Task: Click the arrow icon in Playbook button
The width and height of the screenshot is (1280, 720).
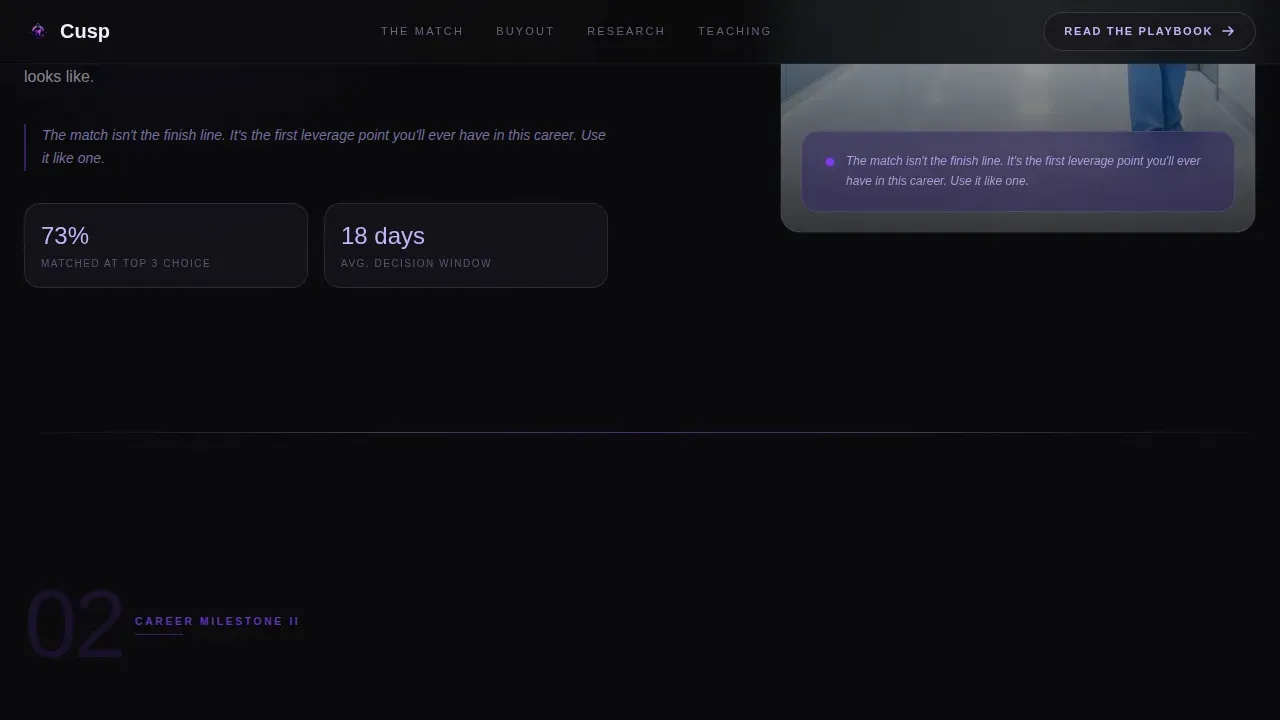Action: coord(1228,31)
